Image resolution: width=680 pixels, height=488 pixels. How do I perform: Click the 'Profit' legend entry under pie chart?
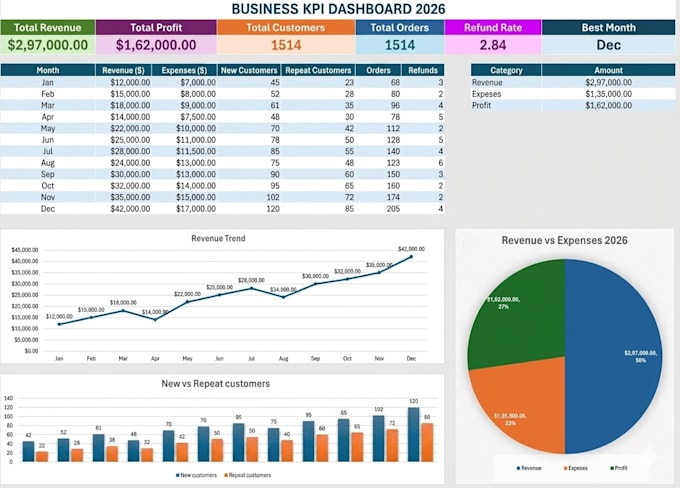pyautogui.click(x=619, y=468)
